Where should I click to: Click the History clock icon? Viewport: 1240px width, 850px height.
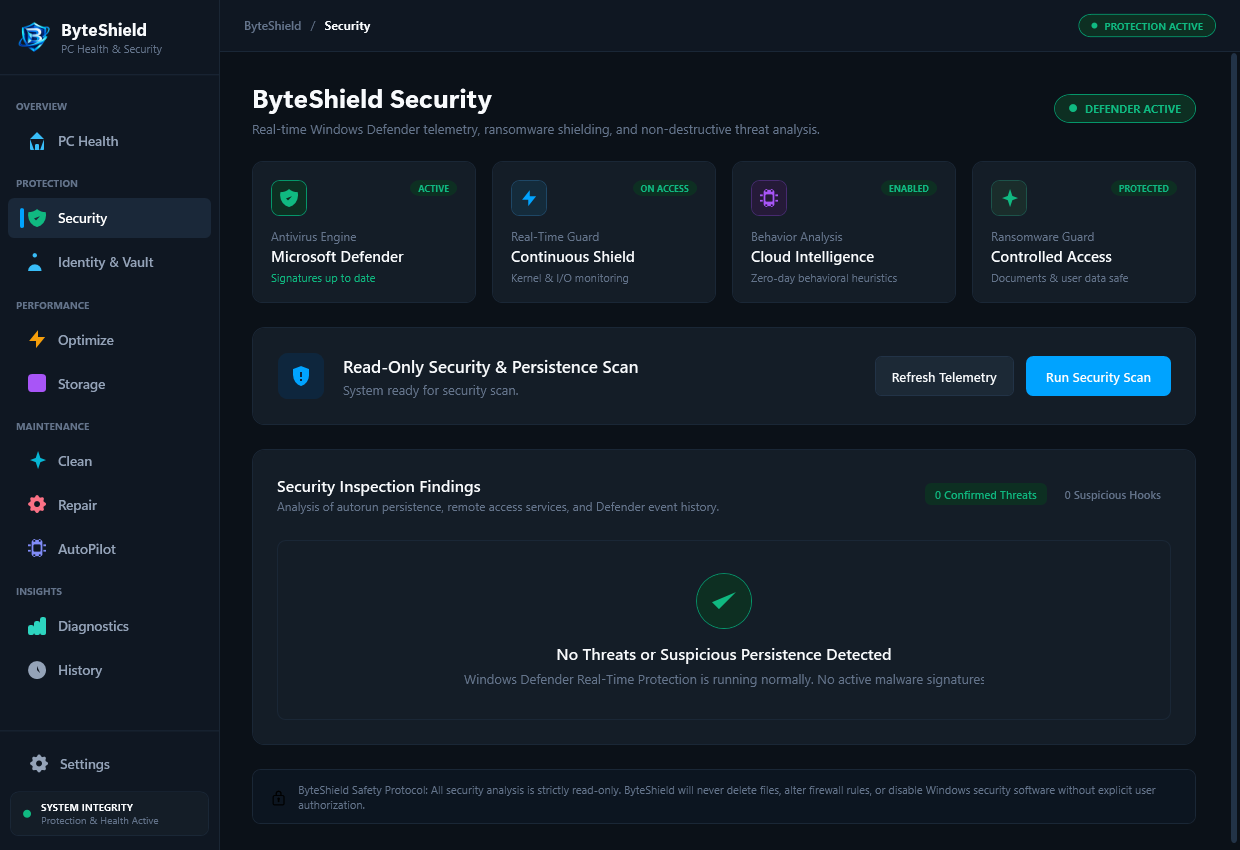coord(37,670)
